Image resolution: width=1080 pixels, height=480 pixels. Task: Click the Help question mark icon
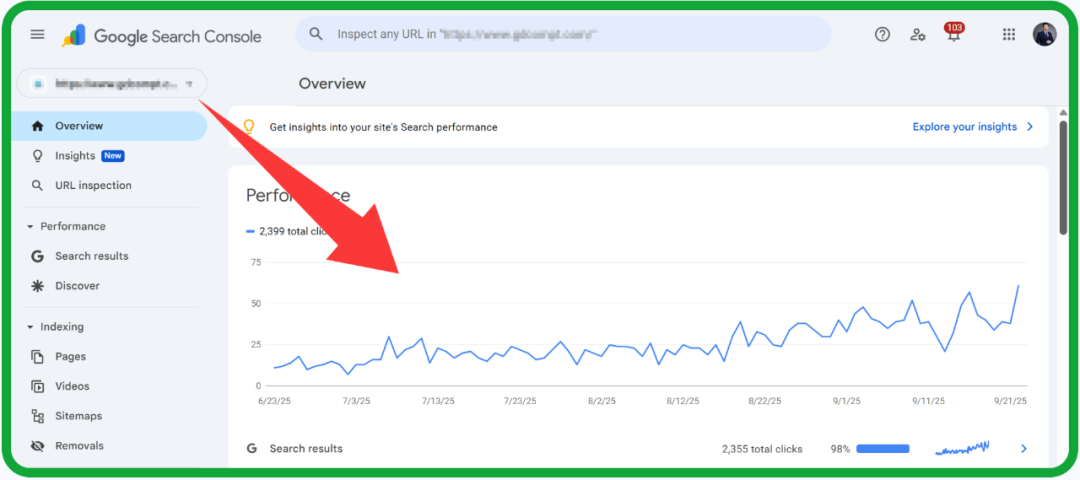[x=882, y=34]
